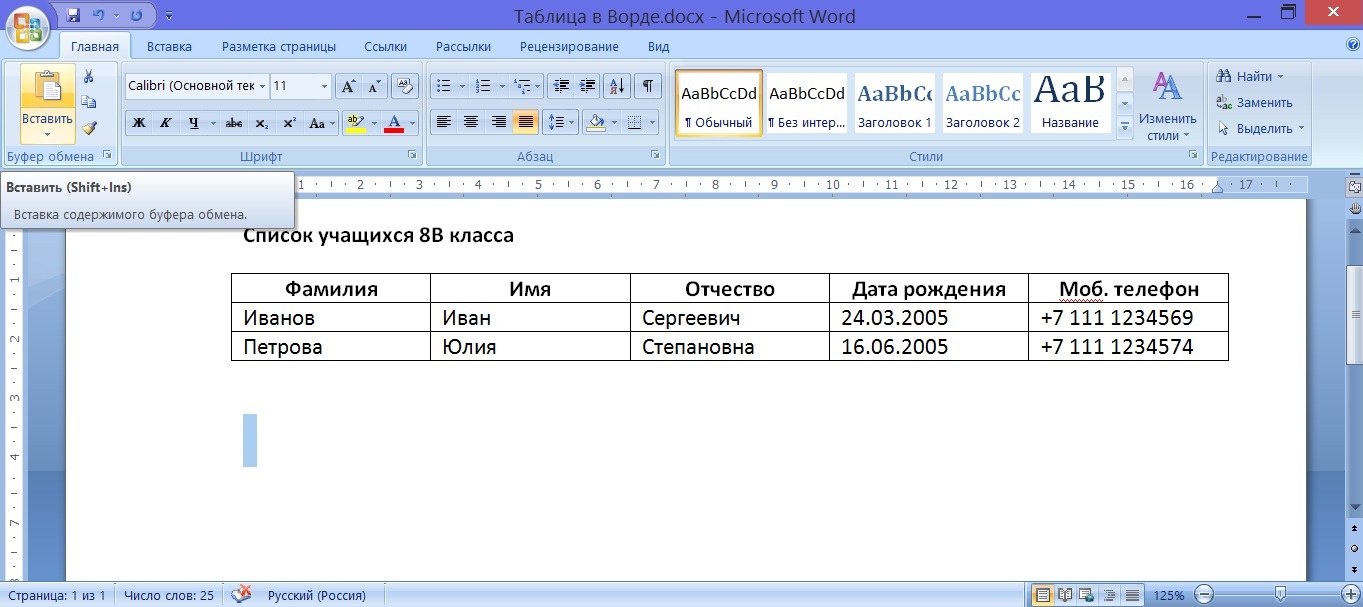Click the Cut scissors icon
The image size is (1363, 607).
89,76
